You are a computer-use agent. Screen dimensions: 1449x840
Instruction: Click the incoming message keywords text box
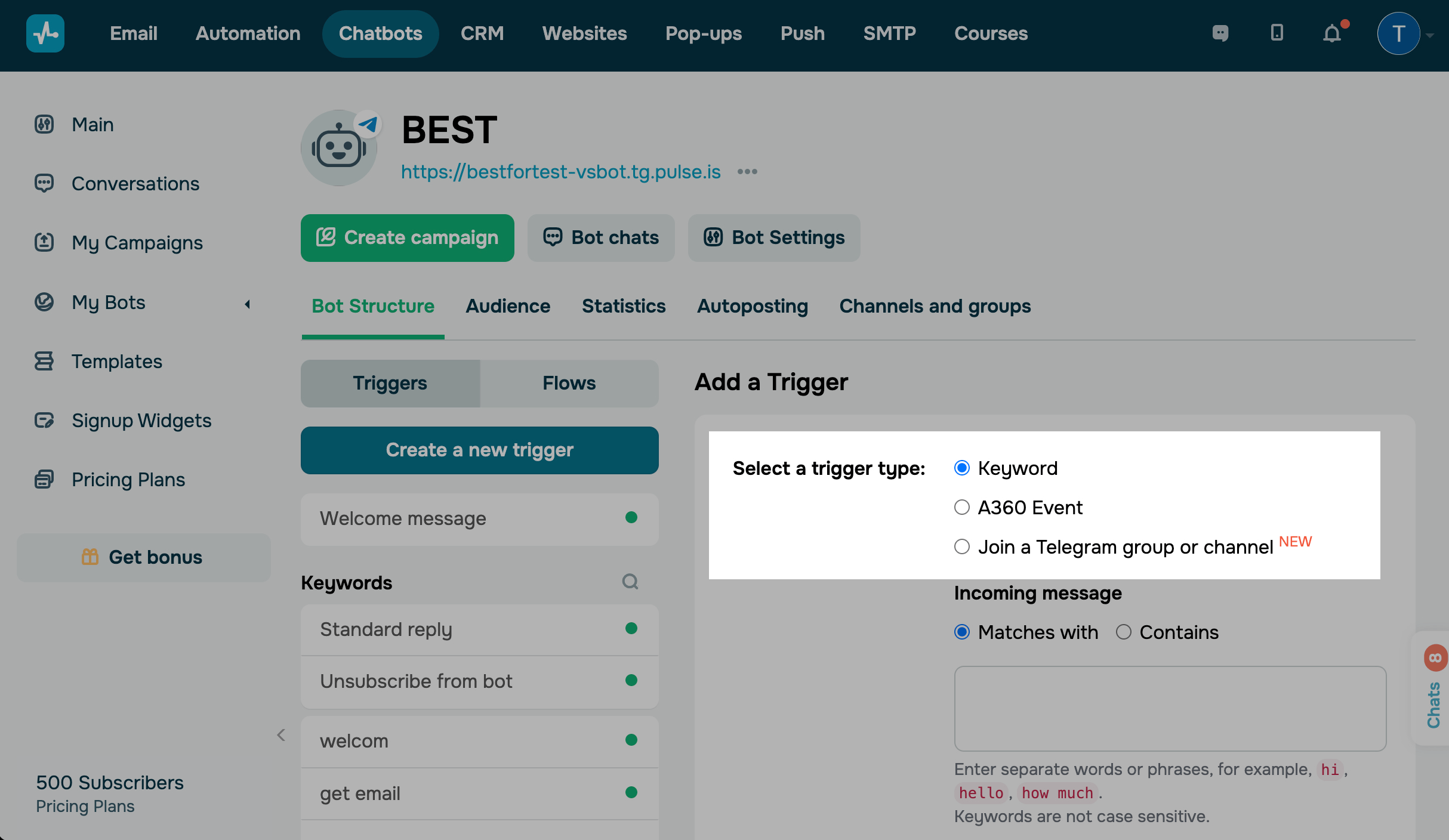[x=1170, y=708]
